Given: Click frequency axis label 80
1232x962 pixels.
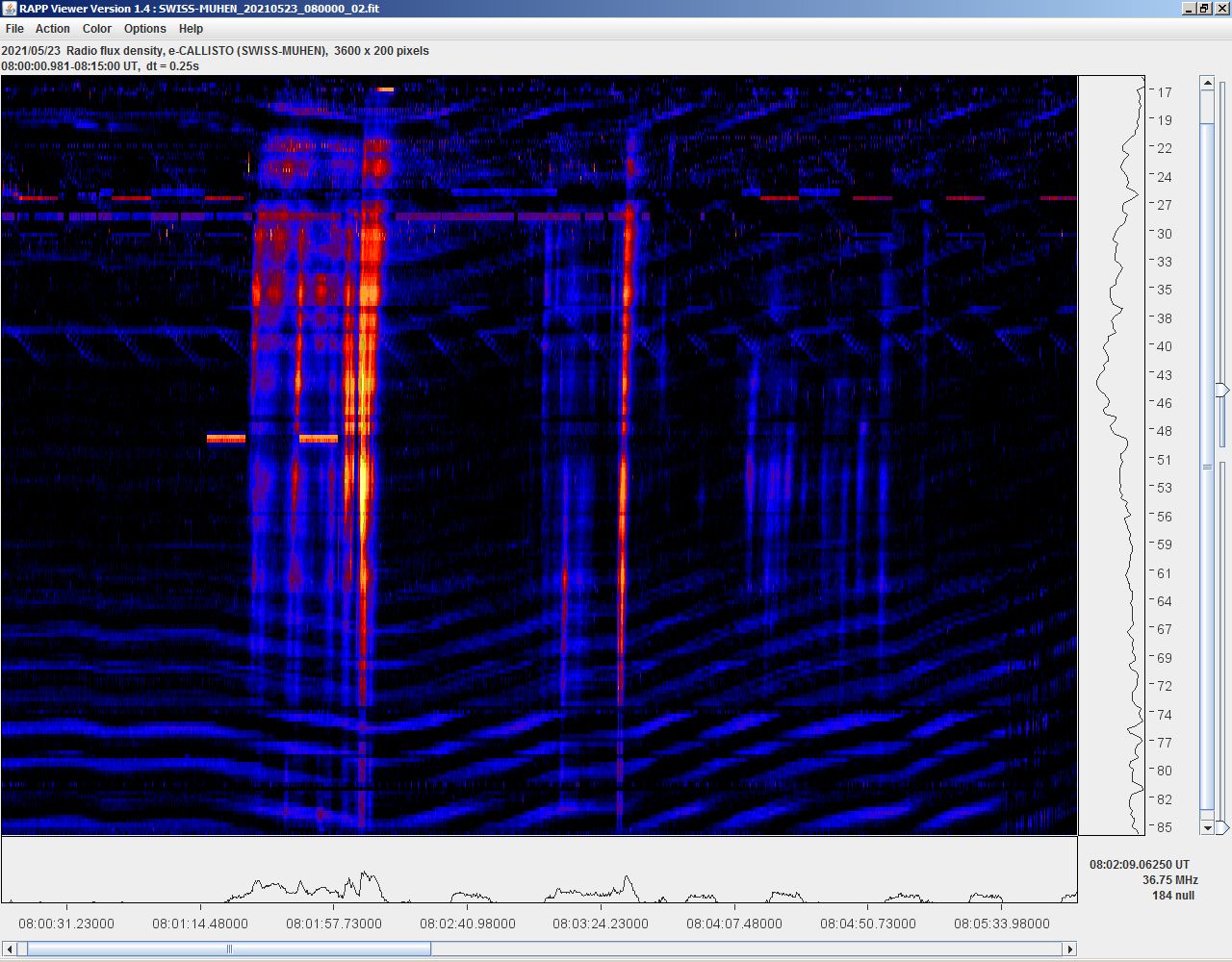Looking at the screenshot, I should pyautogui.click(x=1165, y=771).
